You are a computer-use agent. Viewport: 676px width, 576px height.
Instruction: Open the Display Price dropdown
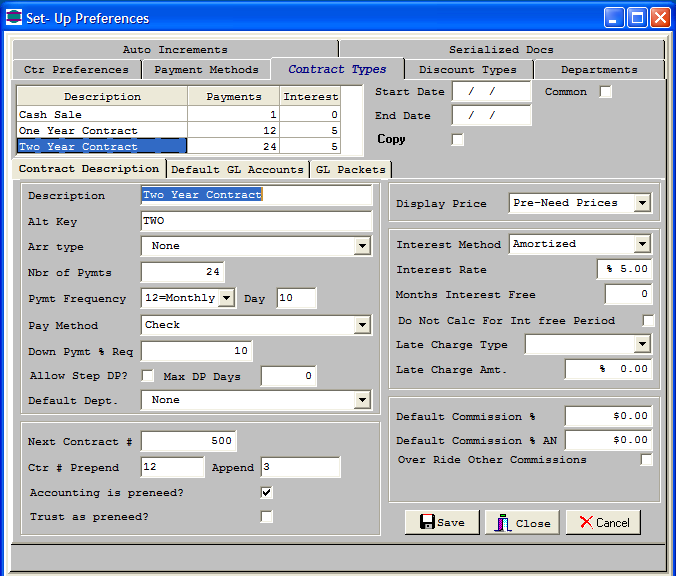(642, 203)
